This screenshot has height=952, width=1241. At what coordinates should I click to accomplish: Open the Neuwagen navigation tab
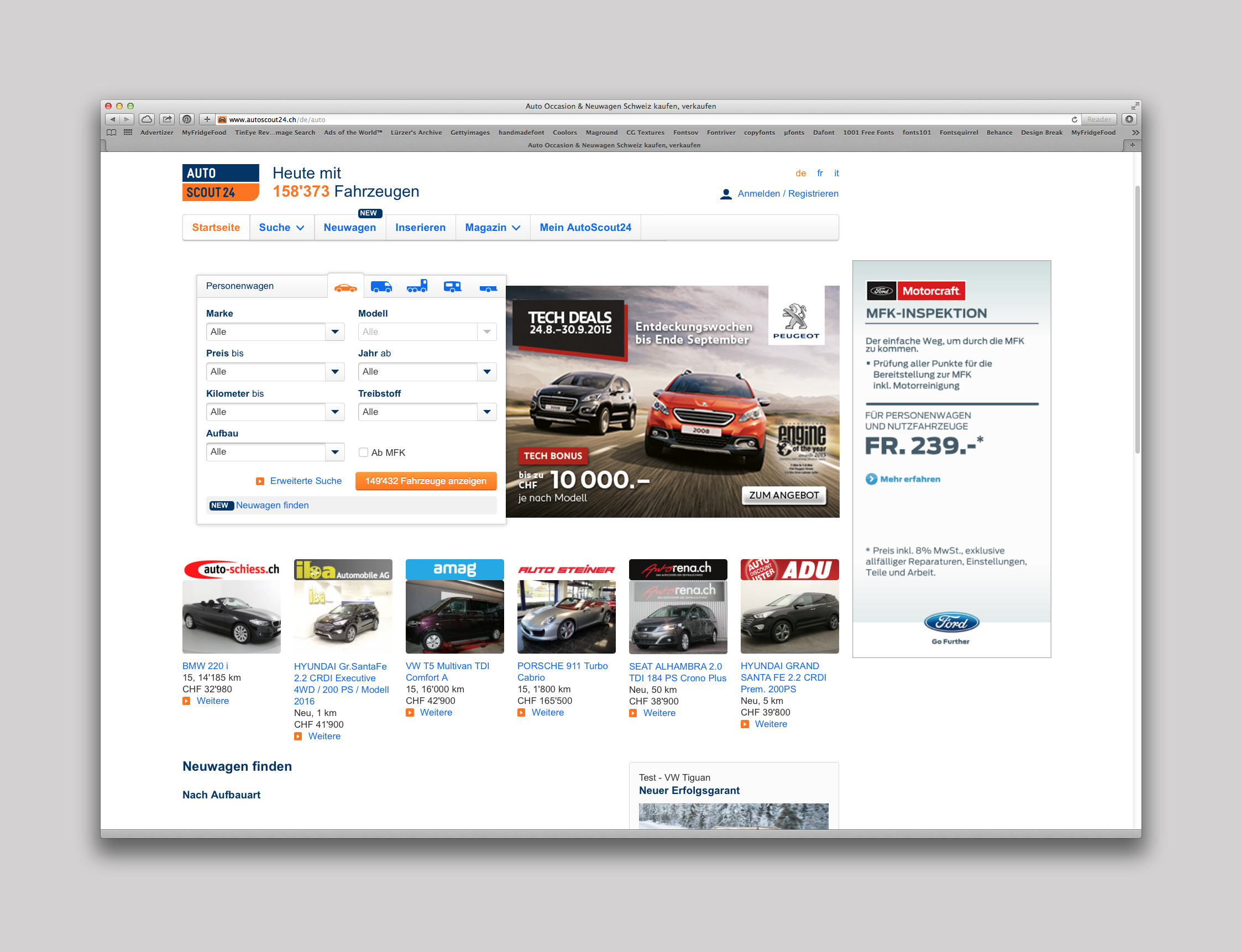coord(349,228)
